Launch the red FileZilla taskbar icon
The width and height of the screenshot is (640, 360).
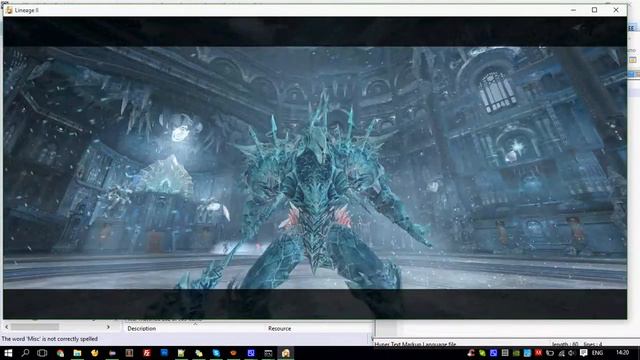click(147, 353)
